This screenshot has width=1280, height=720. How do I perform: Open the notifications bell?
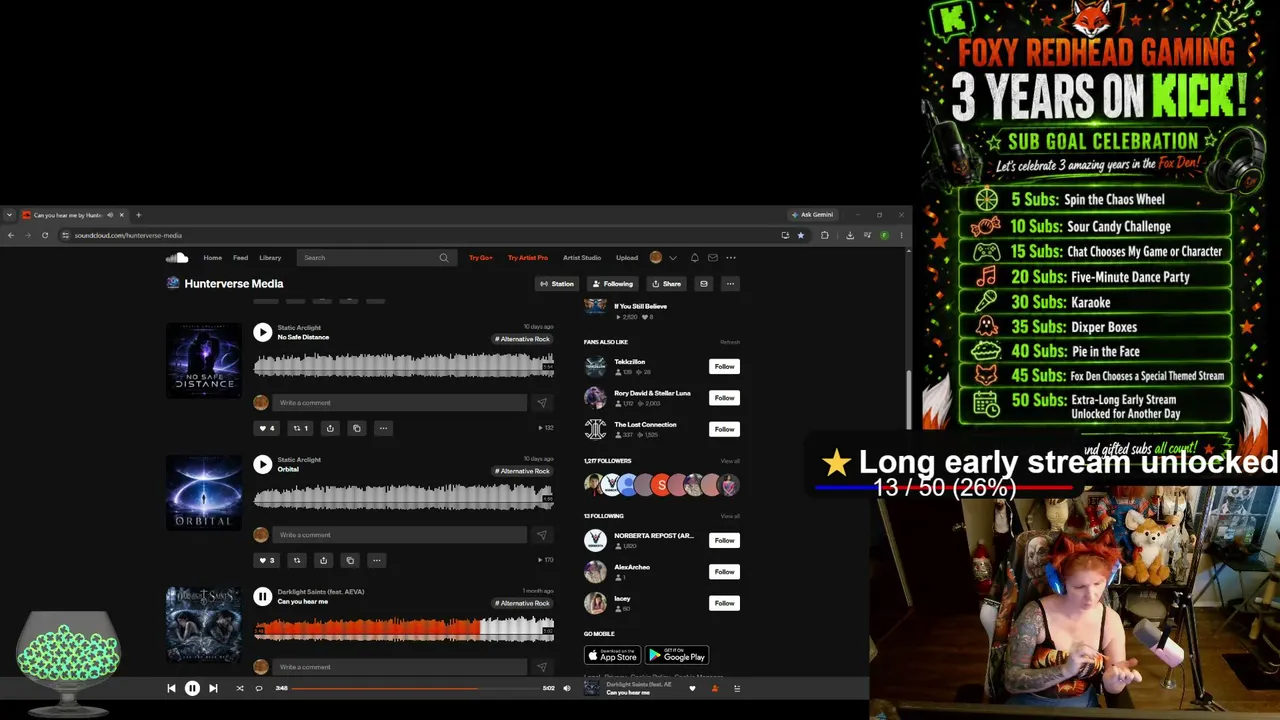point(695,258)
